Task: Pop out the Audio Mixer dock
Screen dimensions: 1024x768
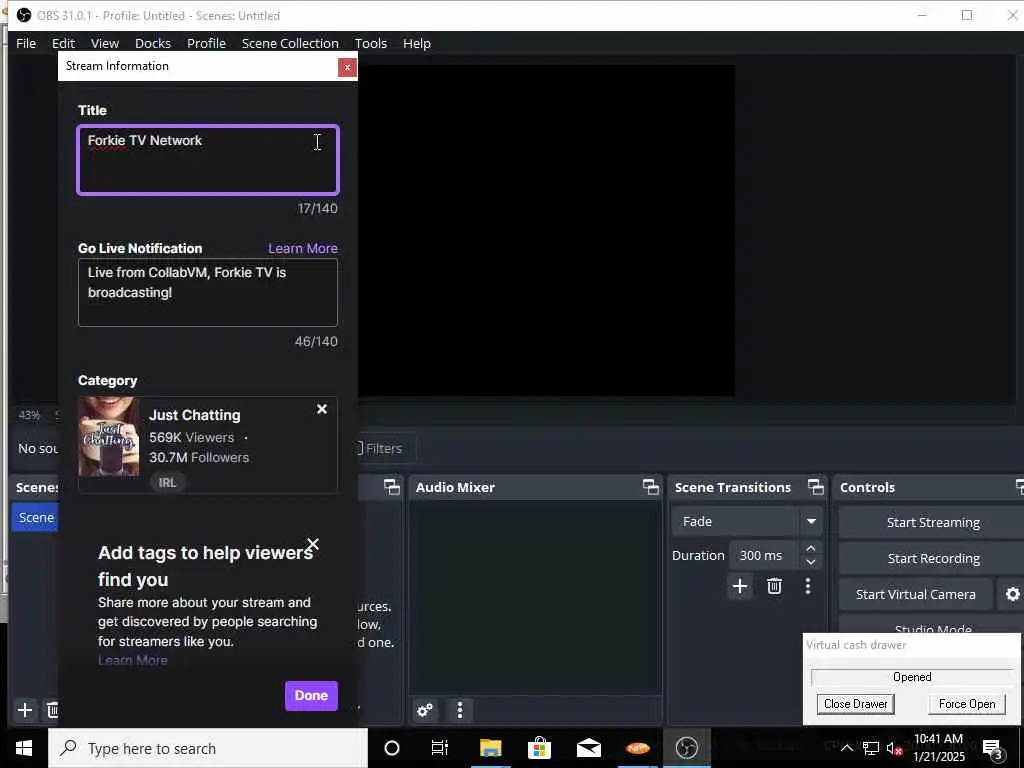Action: (650, 487)
